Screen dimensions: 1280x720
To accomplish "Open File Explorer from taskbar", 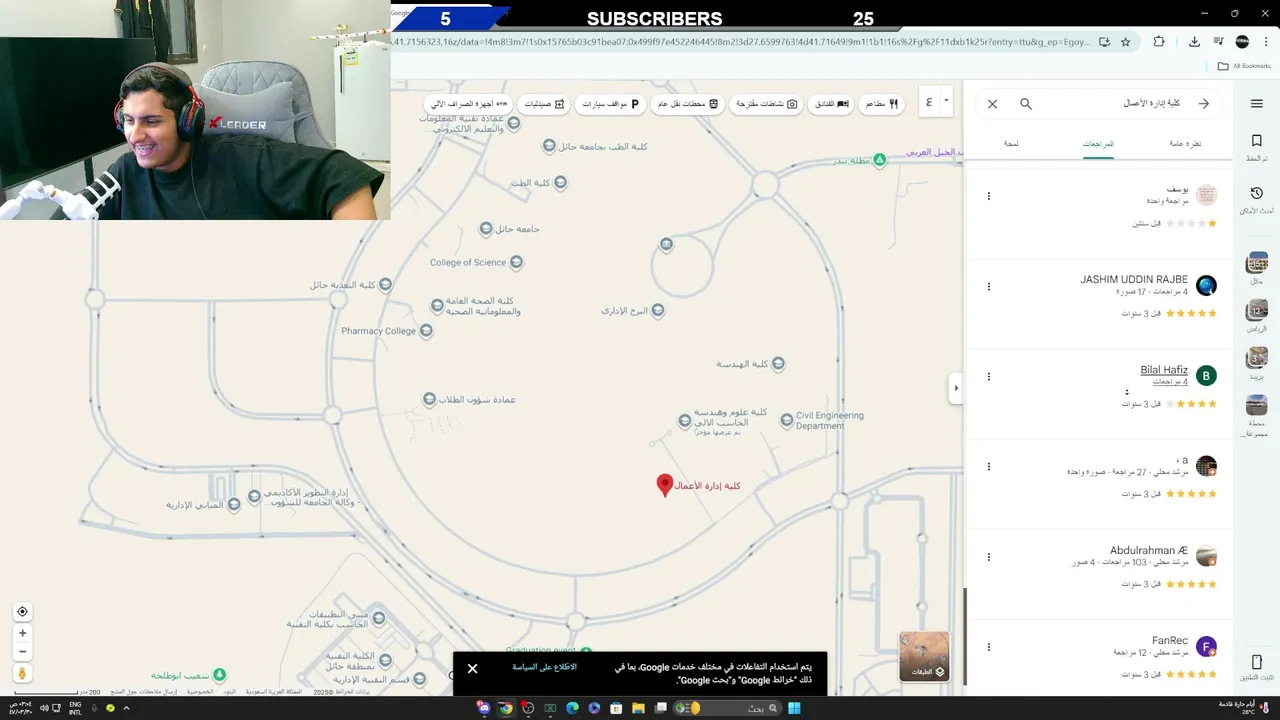I will pyautogui.click(x=638, y=708).
